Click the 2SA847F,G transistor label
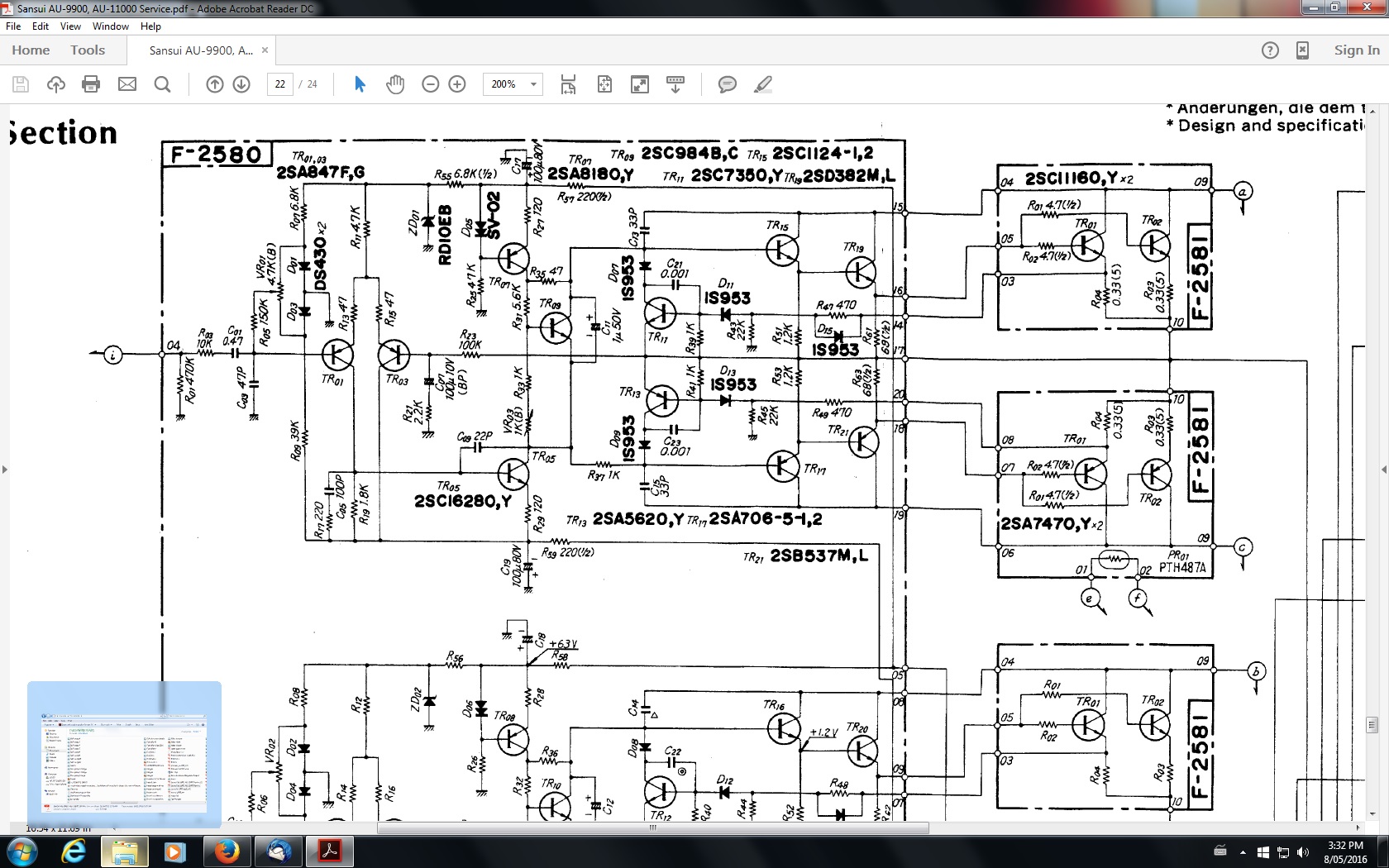Image resolution: width=1389 pixels, height=868 pixels. (321, 172)
